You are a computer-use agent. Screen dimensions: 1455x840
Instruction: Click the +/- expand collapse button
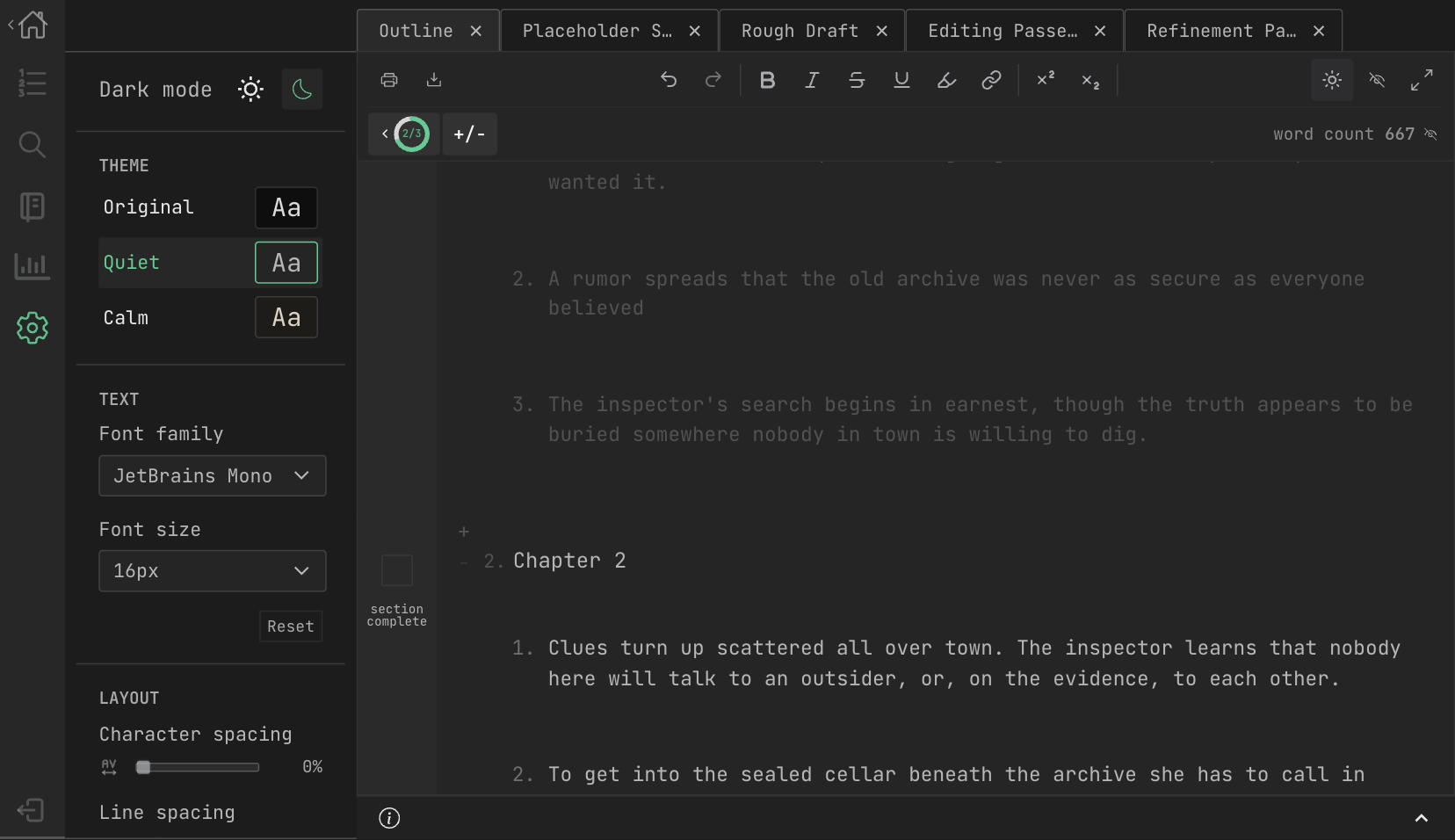(469, 134)
